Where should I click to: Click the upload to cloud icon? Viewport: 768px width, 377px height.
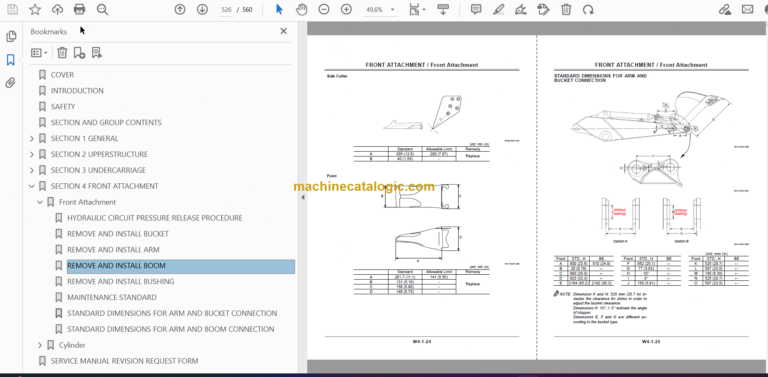57,9
